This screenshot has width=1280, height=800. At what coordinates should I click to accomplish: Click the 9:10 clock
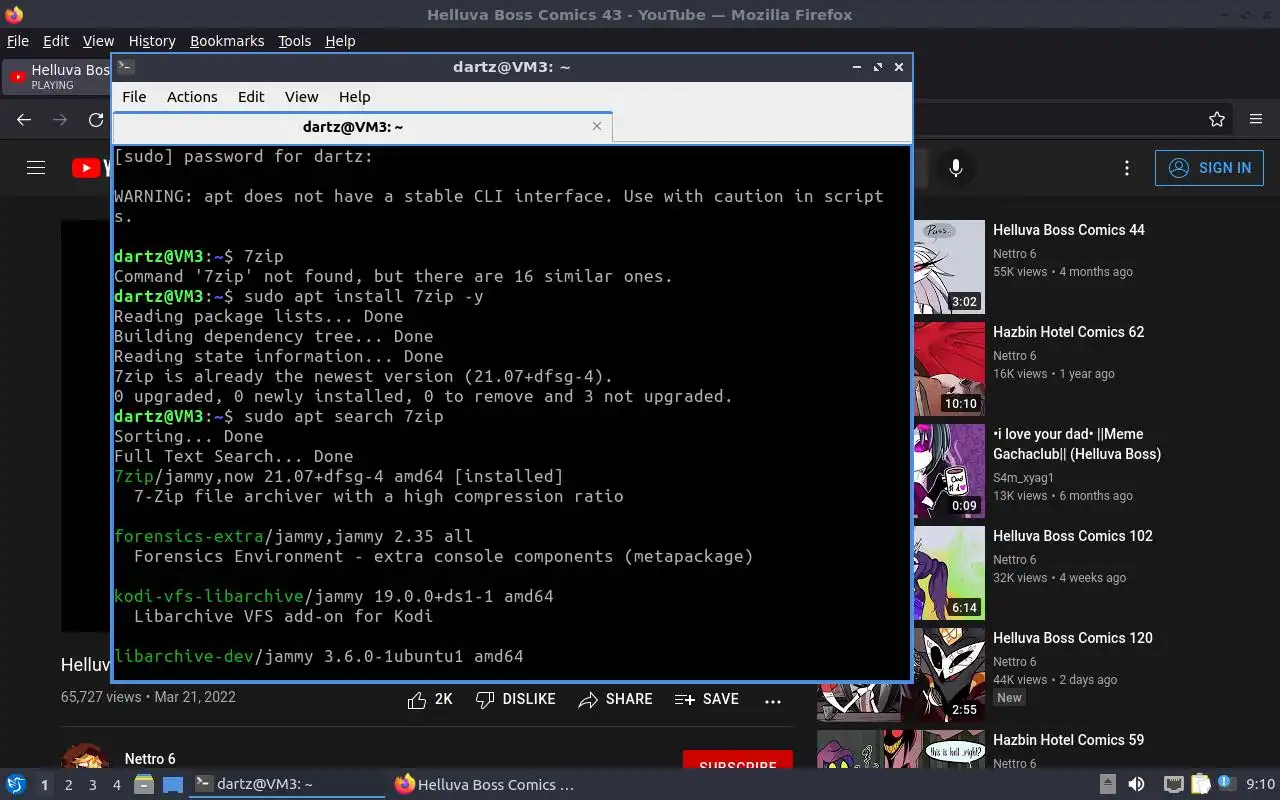[1260, 785]
